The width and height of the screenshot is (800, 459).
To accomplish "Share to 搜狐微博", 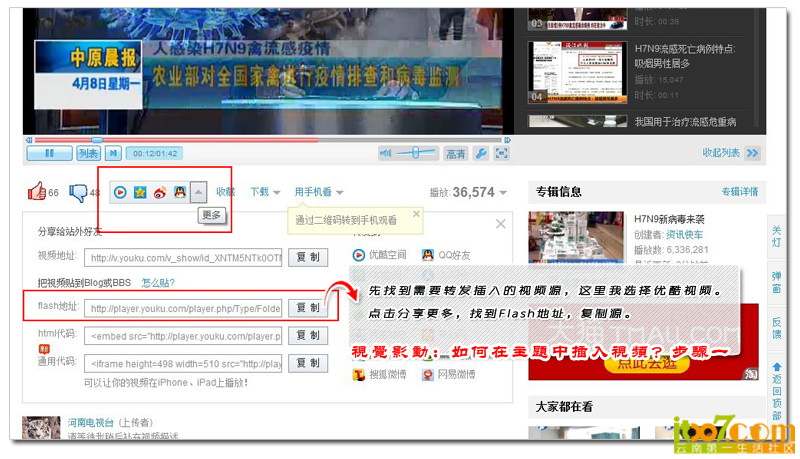I will click(380, 375).
